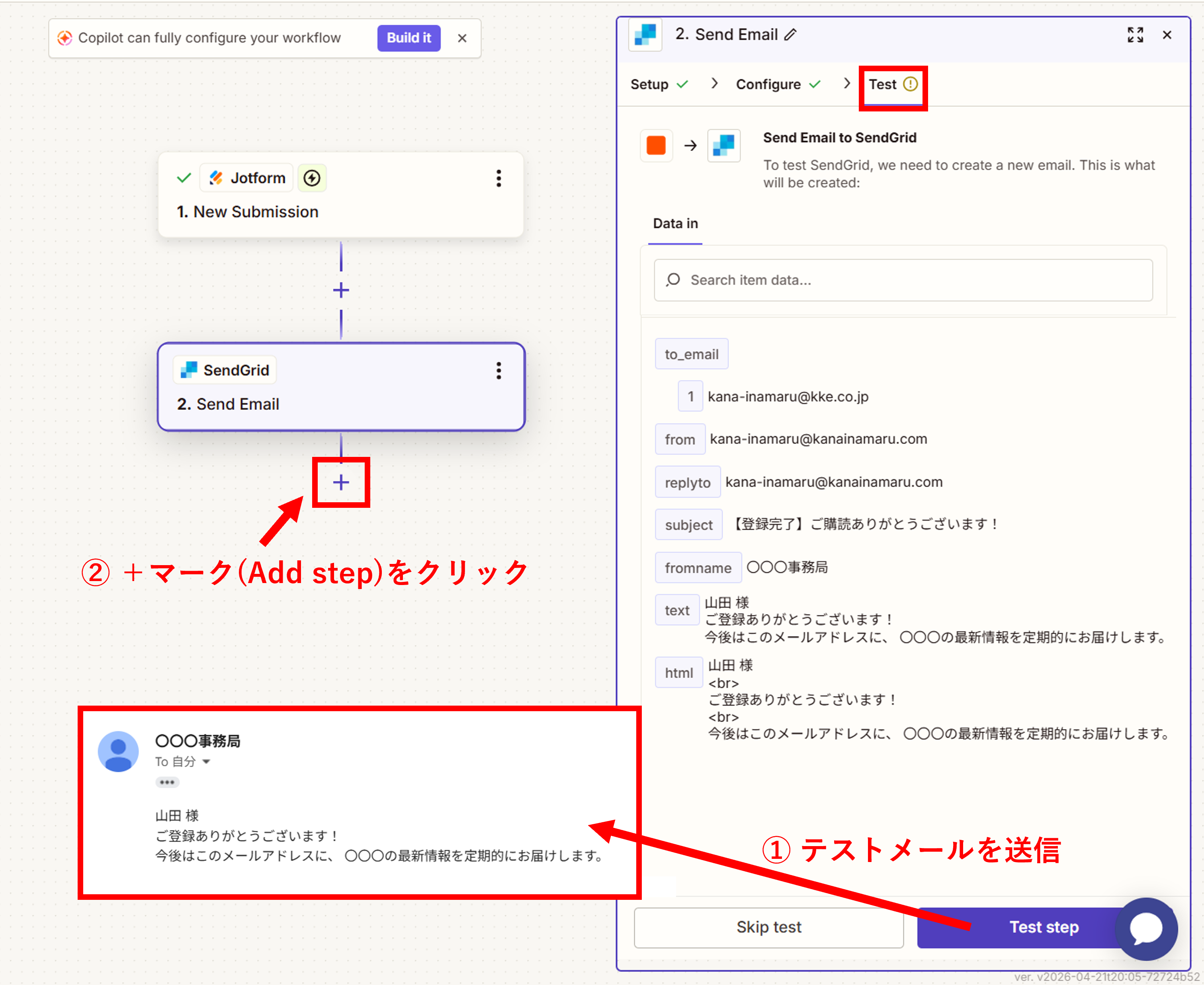Select the Data in tab
This screenshot has height=985, width=1204.
click(675, 224)
